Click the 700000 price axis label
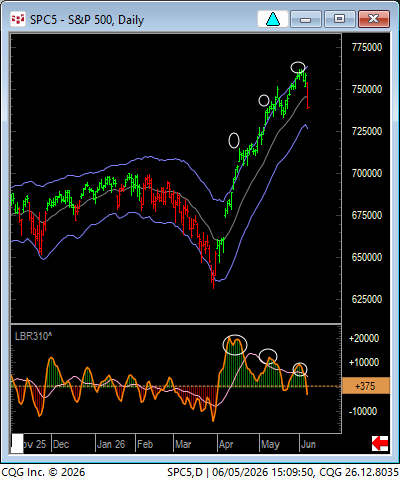The height and width of the screenshot is (480, 400). 367,173
